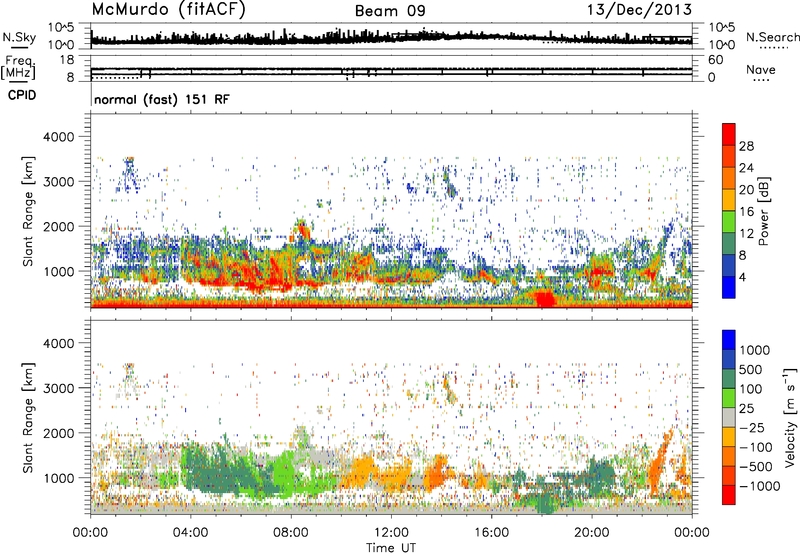Click the 60 tick beside Nave axis

pyautogui.click(x=716, y=60)
